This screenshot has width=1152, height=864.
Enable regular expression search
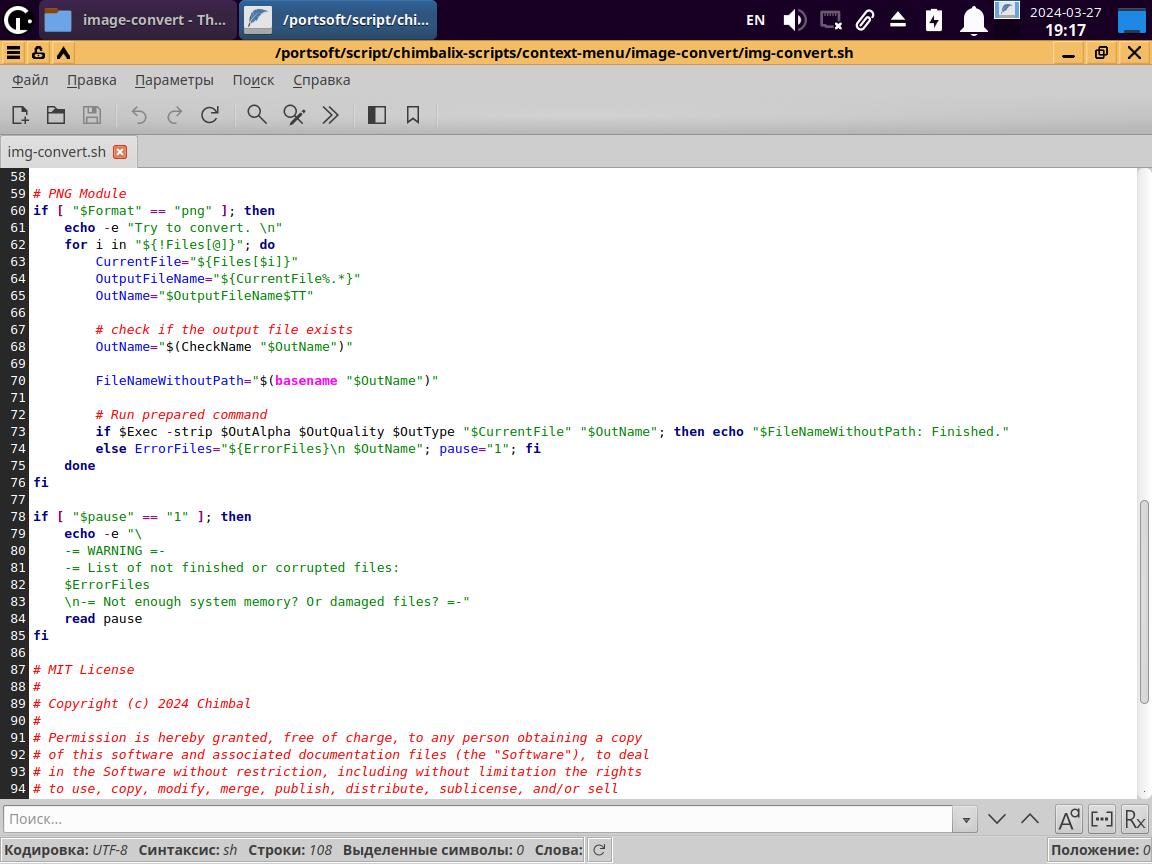click(1134, 819)
